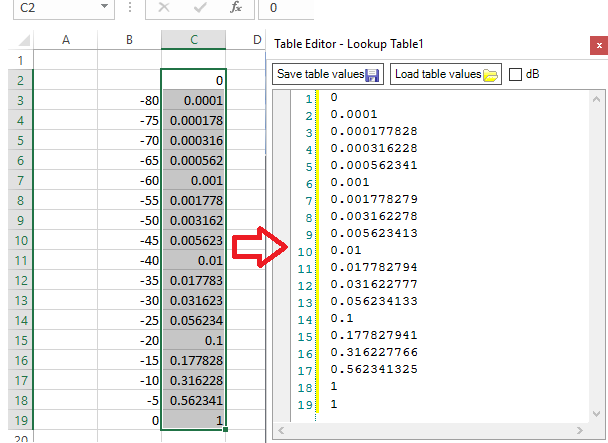
Task: Select cell with value -30
Action: (x=129, y=301)
